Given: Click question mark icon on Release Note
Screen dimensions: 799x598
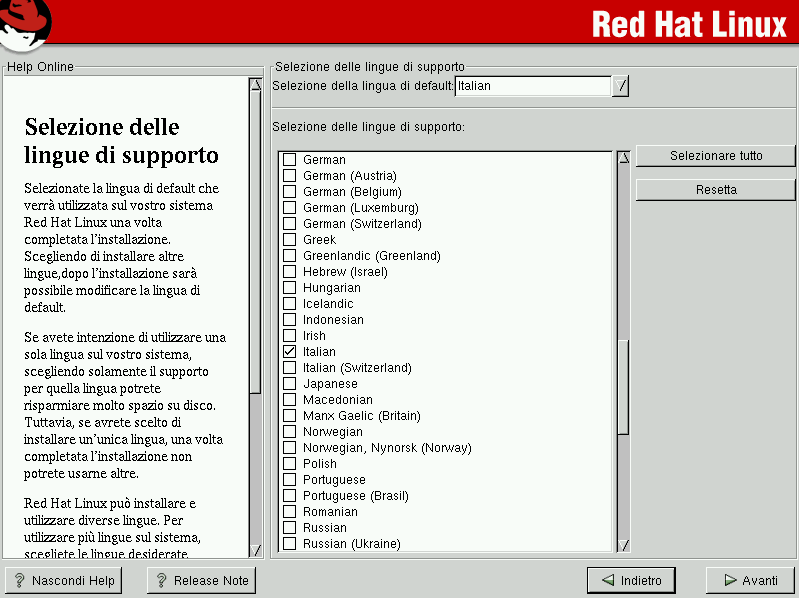Looking at the screenshot, I should coord(161,580).
